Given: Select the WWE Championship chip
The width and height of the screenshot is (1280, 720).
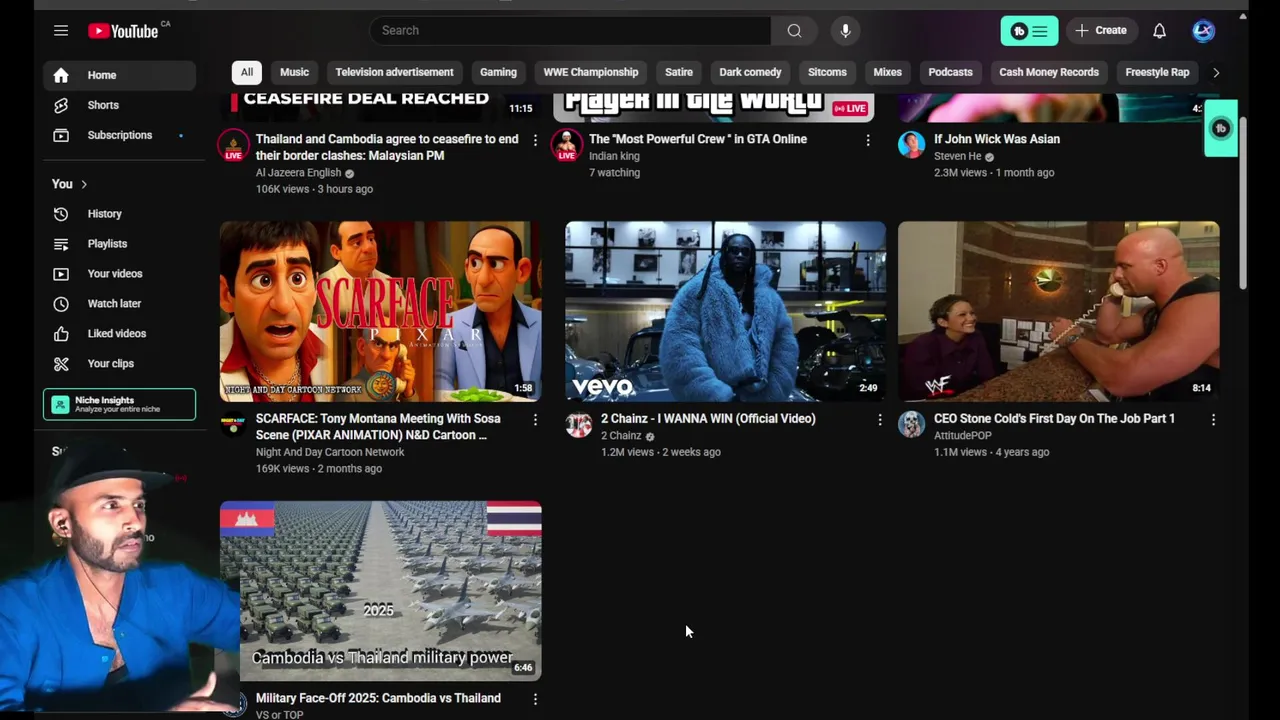Looking at the screenshot, I should 590,72.
